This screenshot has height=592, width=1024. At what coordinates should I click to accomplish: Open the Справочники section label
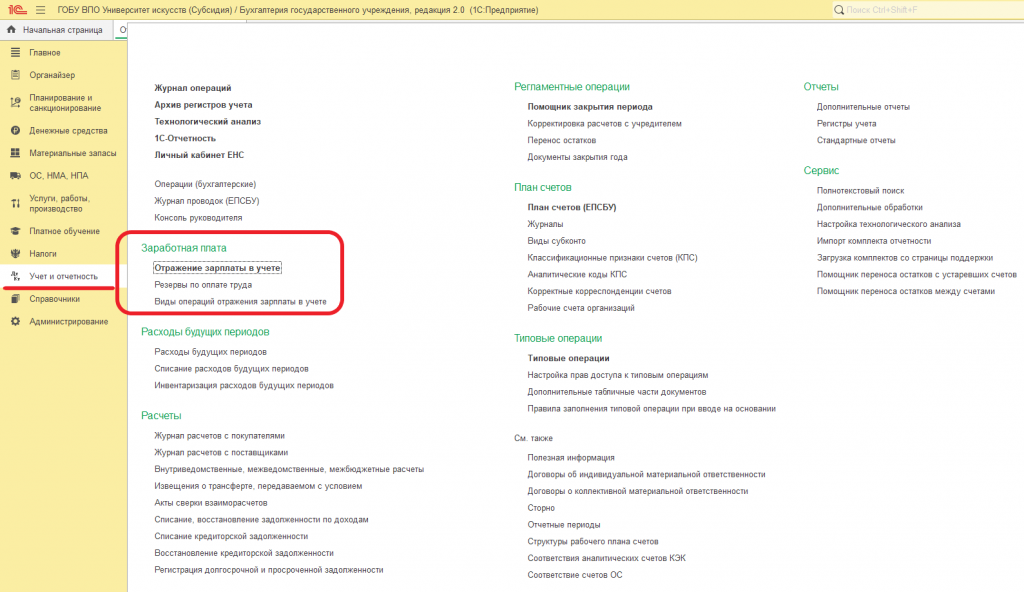(54, 299)
